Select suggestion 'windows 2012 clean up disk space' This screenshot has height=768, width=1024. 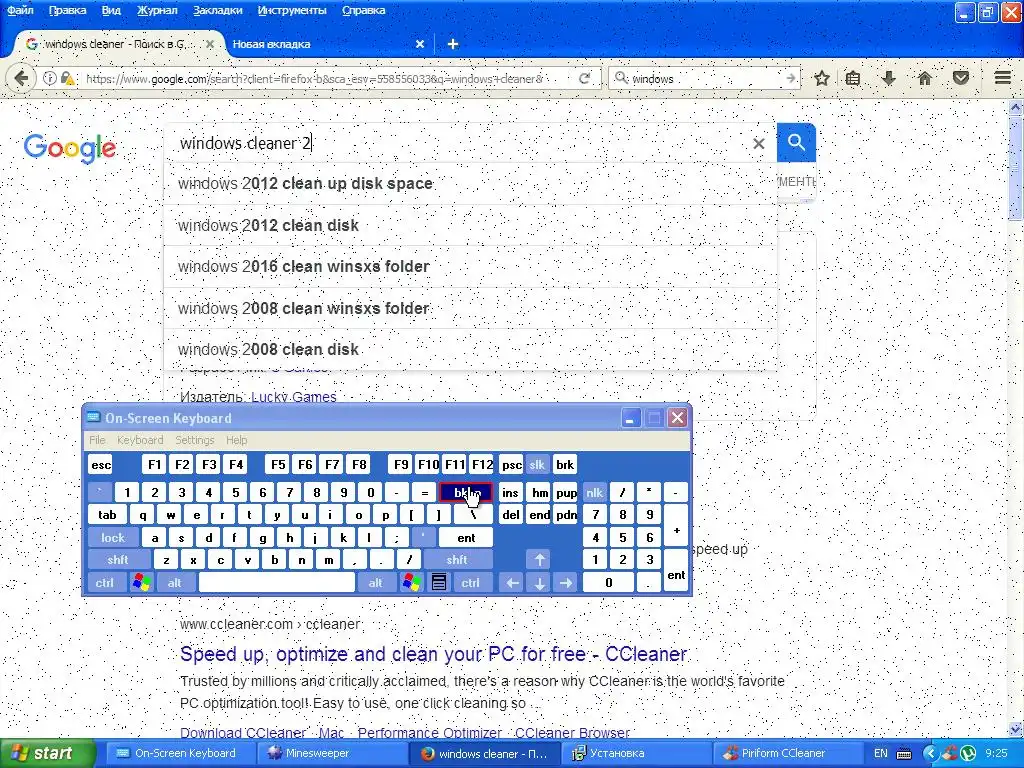pos(470,184)
